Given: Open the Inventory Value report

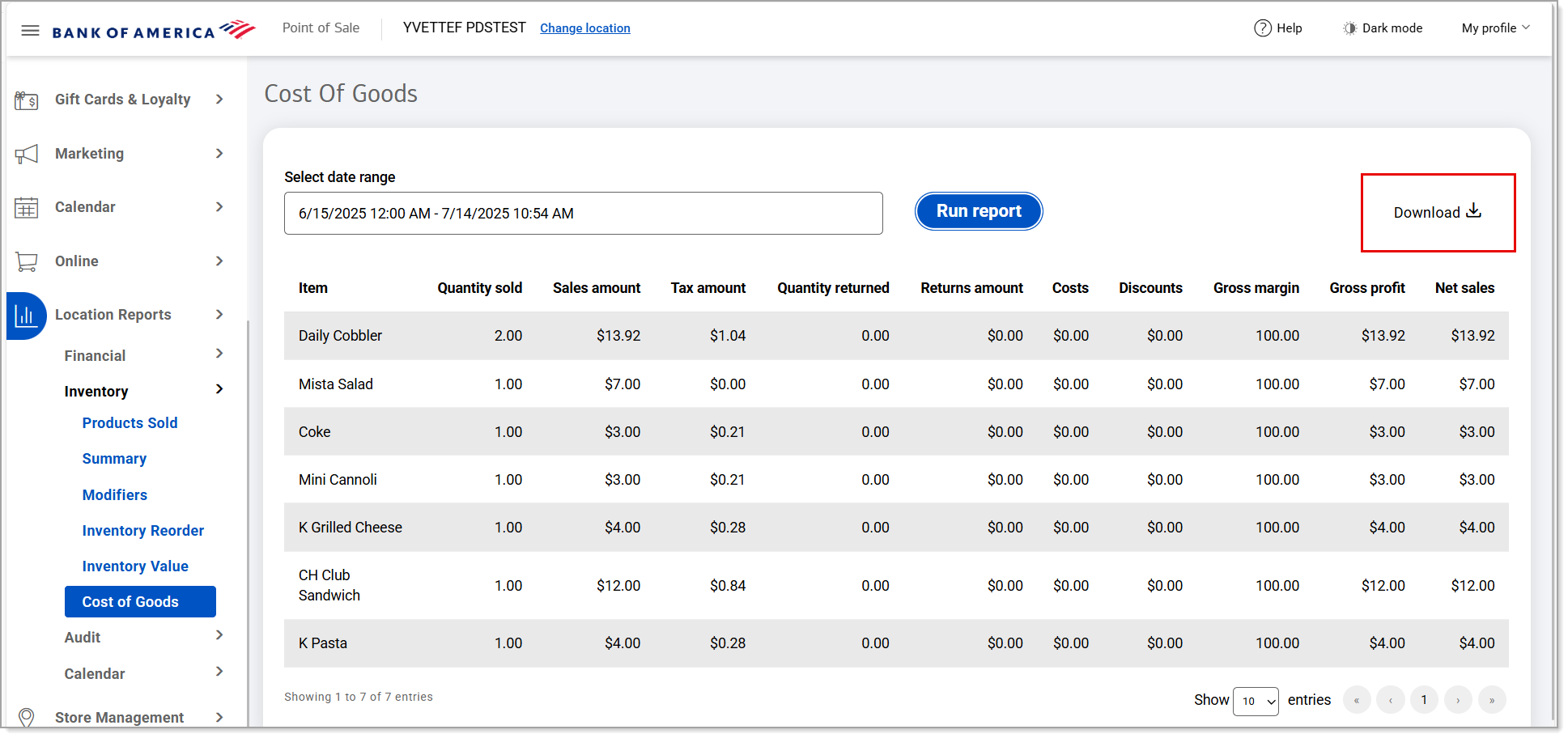Looking at the screenshot, I should 135,566.
